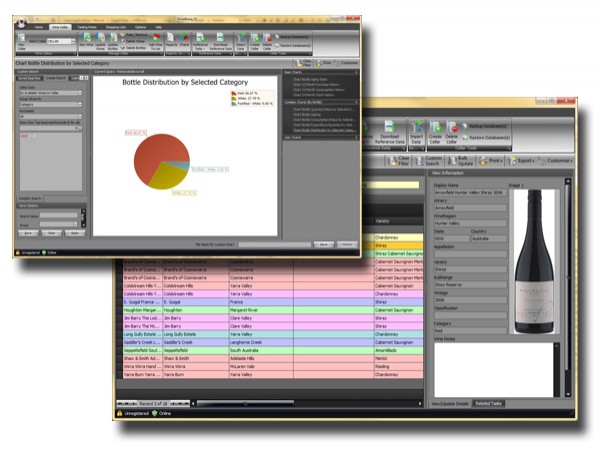Click Restore Database(s) in back window

pos(486,137)
